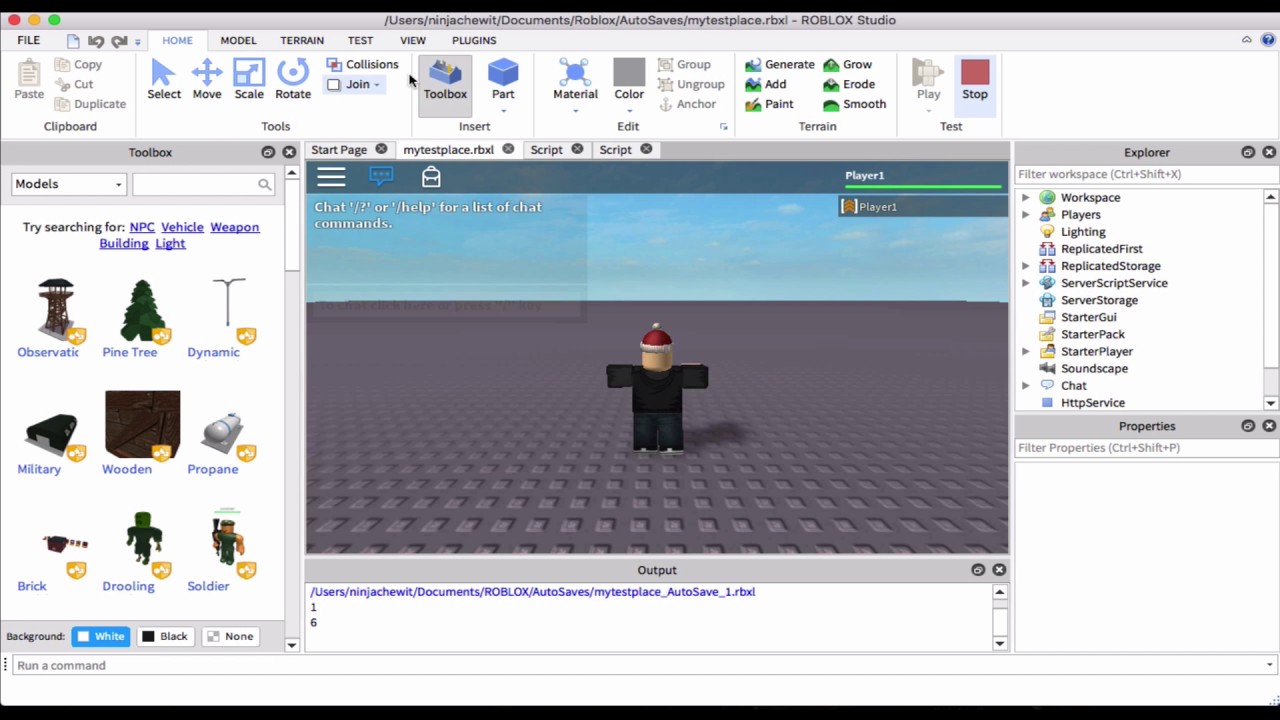Viewport: 1280px width, 720px height.
Task: Set toolbox background to Black
Action: (164, 636)
